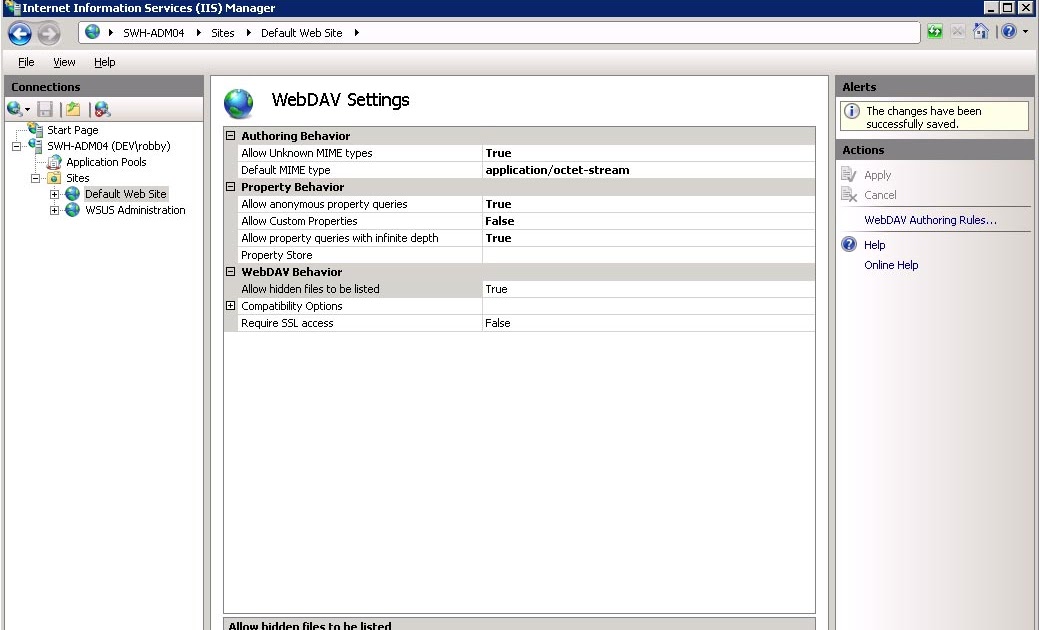Open the Help icon's dropdown arrow
The width and height of the screenshot is (1039, 630).
coord(1025,32)
